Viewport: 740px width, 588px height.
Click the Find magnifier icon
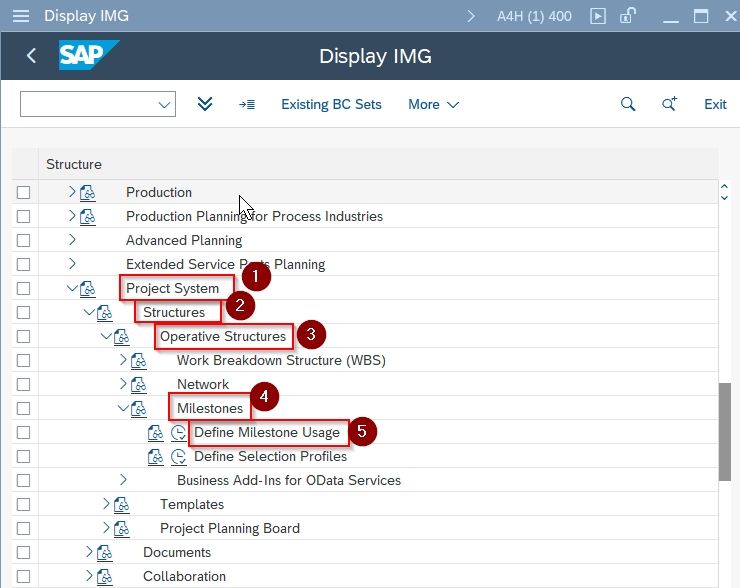(628, 104)
